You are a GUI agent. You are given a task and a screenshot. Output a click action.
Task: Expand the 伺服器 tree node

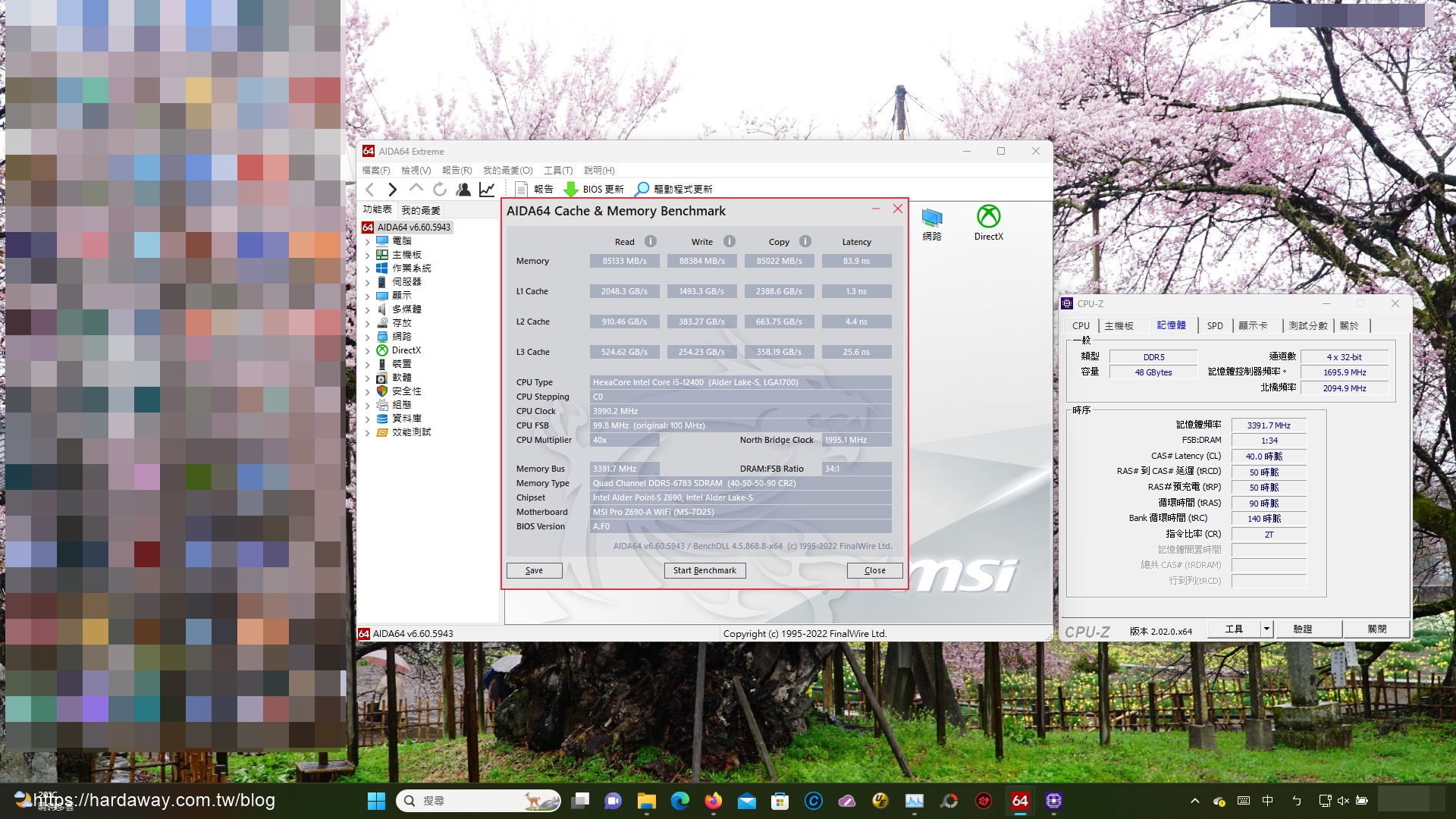[x=368, y=282]
